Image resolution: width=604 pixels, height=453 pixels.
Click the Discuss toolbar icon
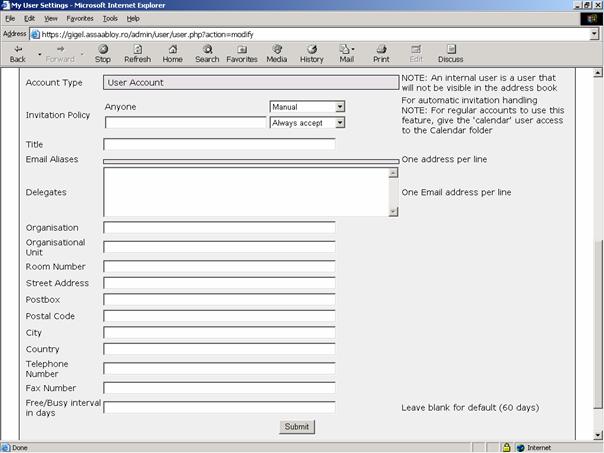tap(450, 49)
